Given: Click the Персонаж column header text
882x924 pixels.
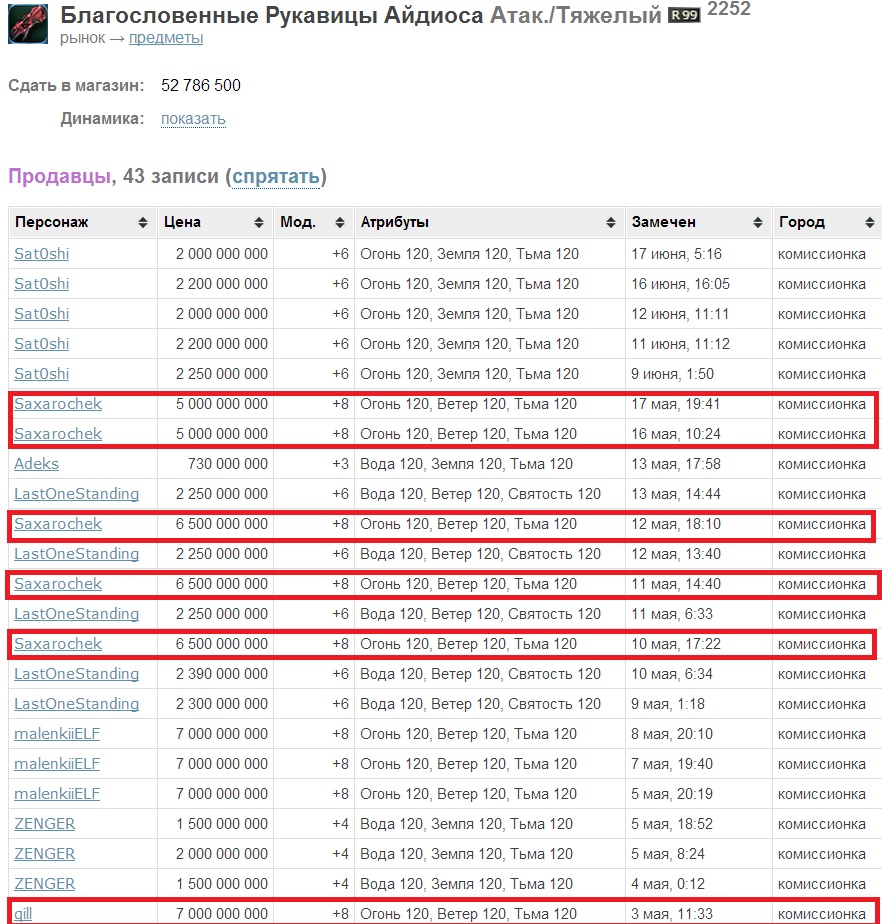Looking at the screenshot, I should click(x=52, y=222).
